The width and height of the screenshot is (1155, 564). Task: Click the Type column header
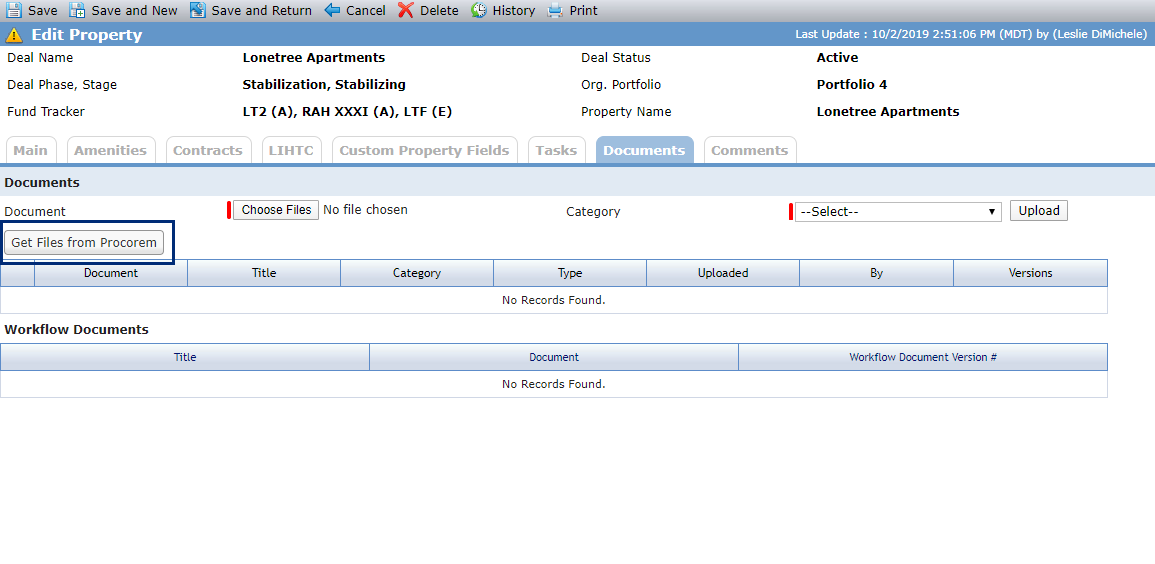(x=570, y=272)
